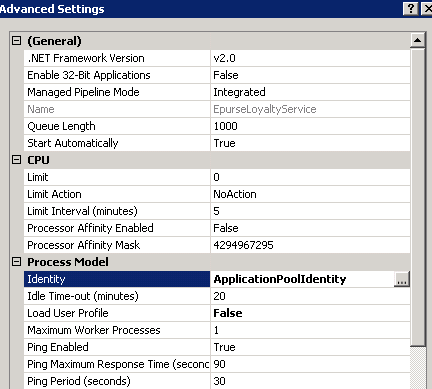The image size is (432, 389).
Task: Click the Help question mark button
Action: pos(411,8)
